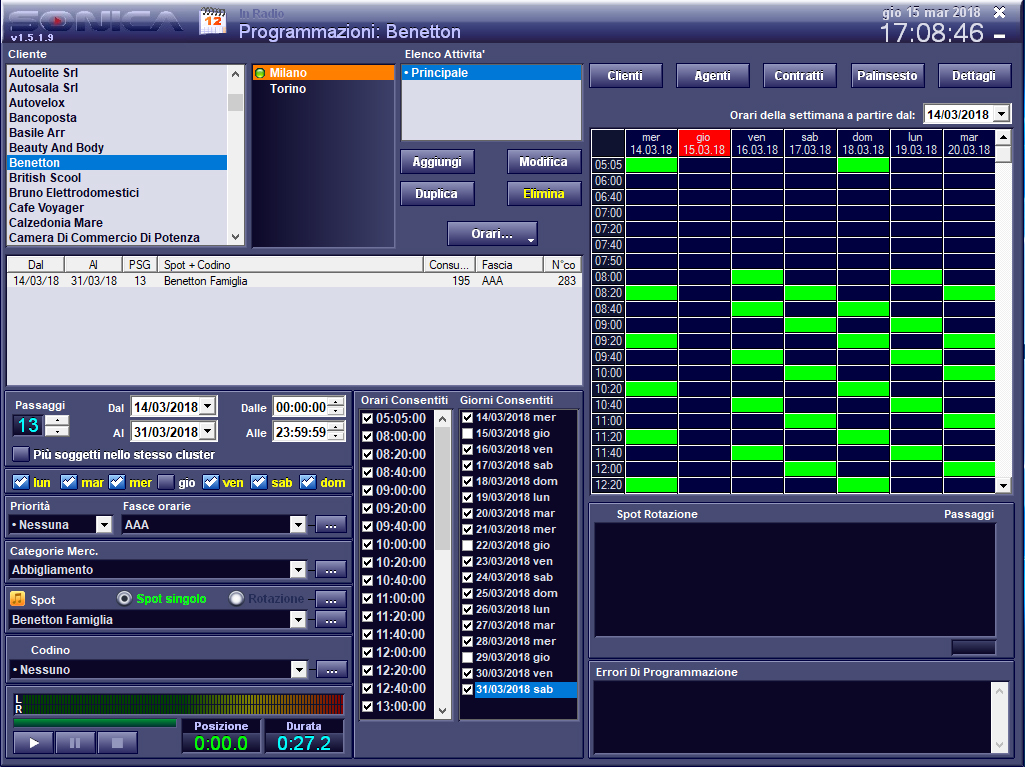Screen dimensions: 1025x767
Task: Click the ellipsis button next to Rotazione
Action: (x=331, y=599)
